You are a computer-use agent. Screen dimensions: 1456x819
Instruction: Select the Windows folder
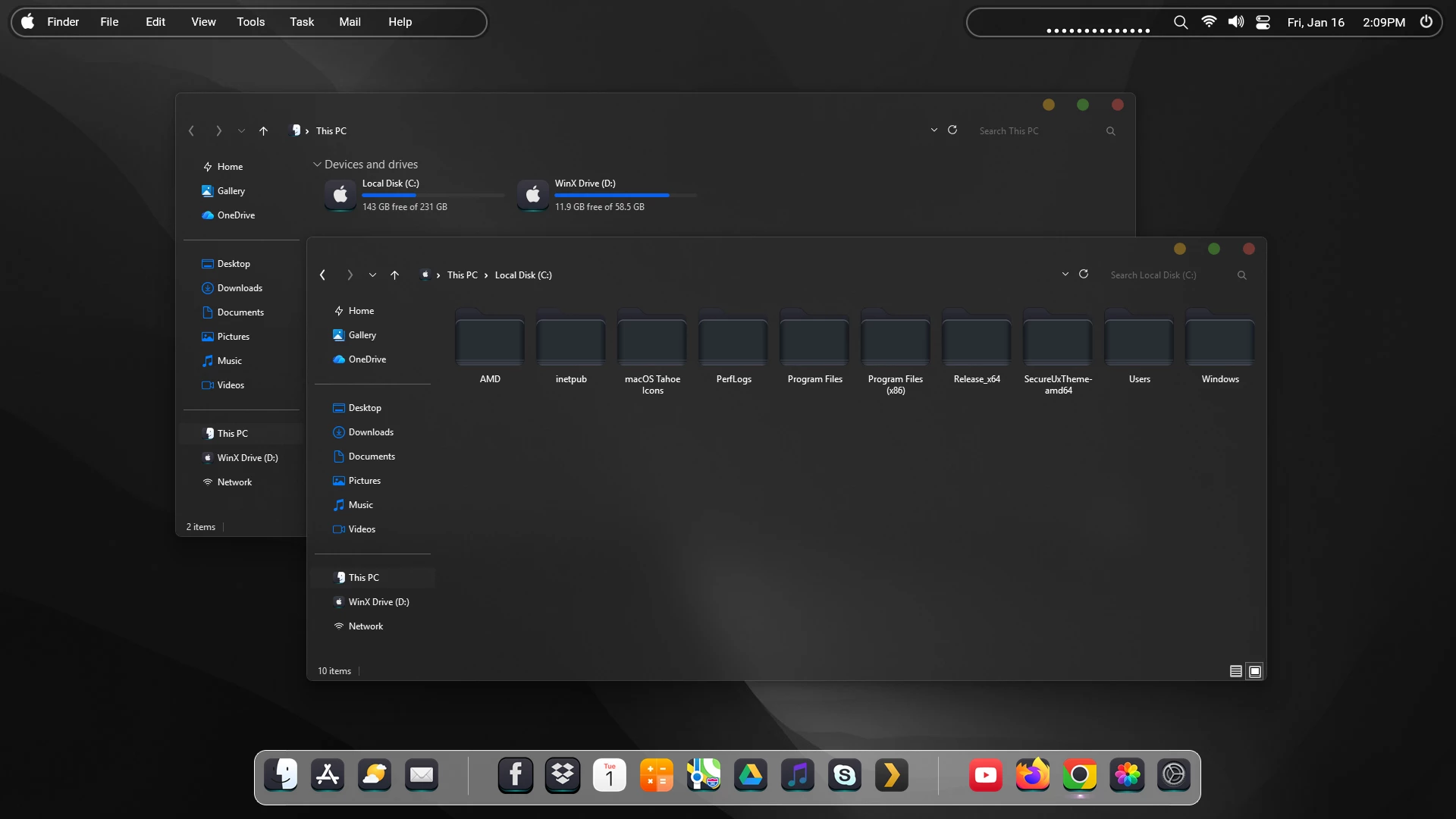[x=1220, y=347]
